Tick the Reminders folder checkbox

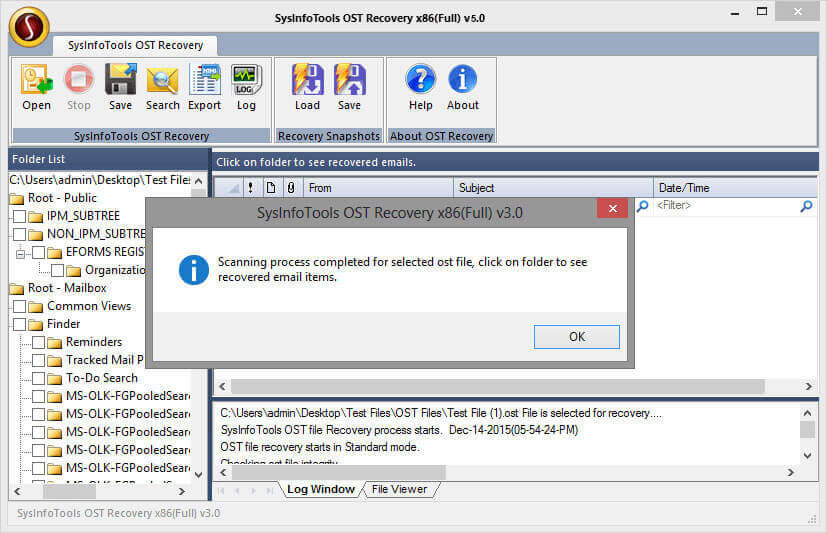click(x=39, y=342)
